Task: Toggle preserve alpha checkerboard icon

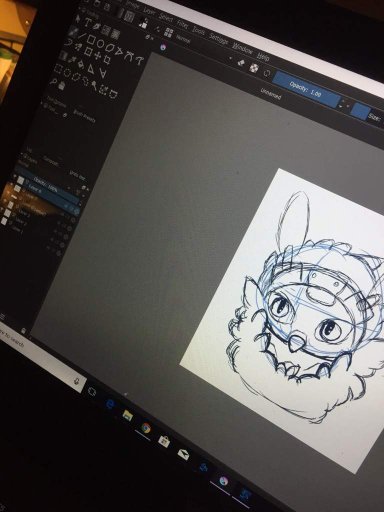Action: pyautogui.click(x=254, y=68)
